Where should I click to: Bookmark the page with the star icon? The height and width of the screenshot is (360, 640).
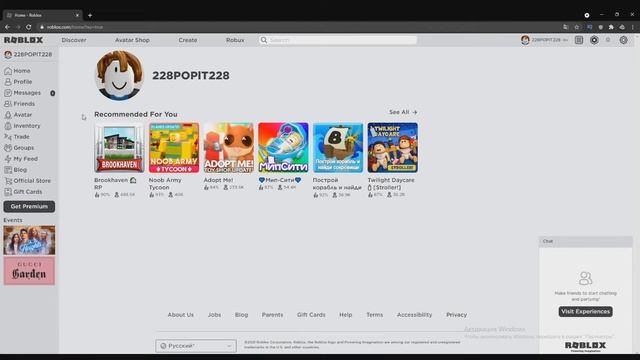[577, 27]
